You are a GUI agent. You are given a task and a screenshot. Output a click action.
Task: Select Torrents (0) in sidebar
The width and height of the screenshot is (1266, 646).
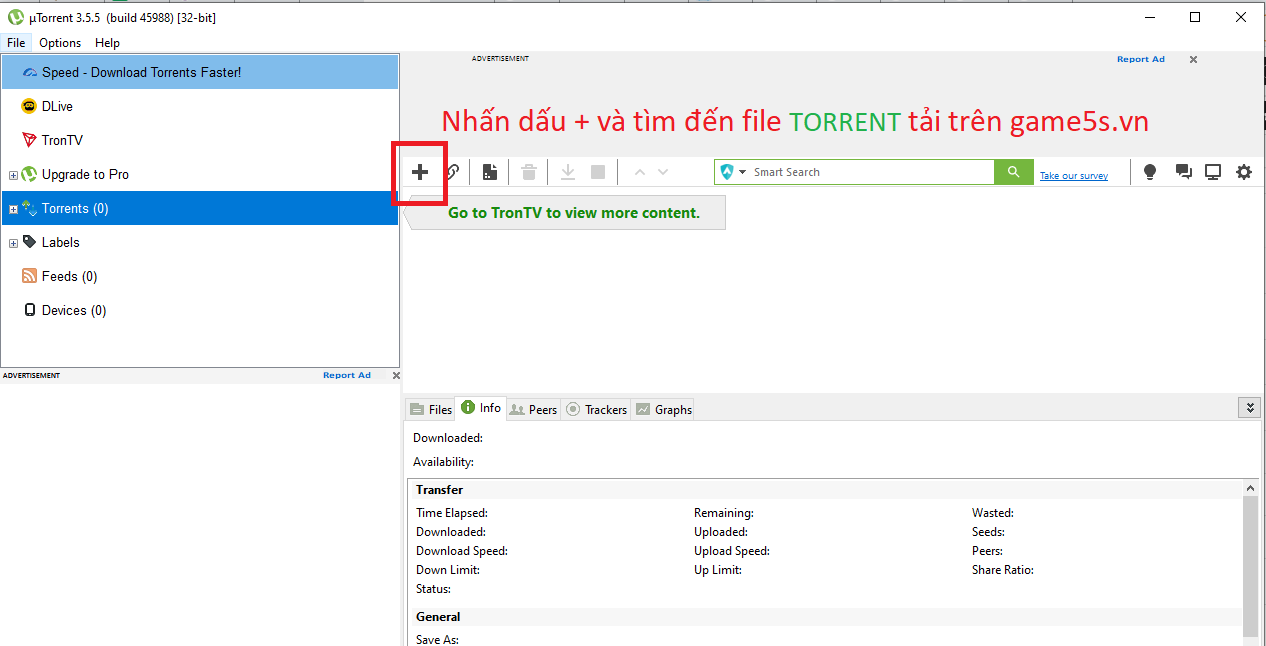[x=200, y=208]
